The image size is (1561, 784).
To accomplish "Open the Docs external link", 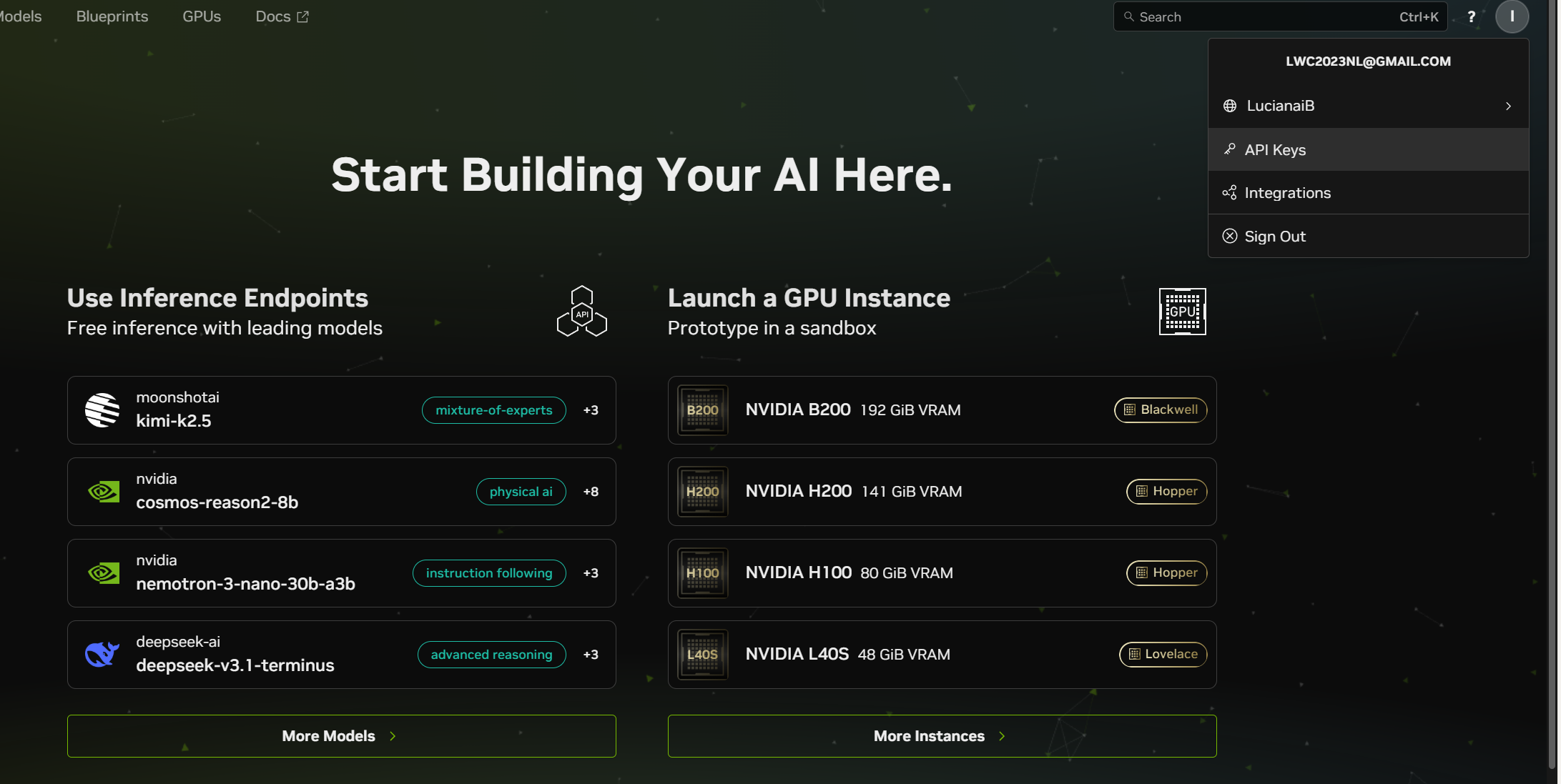I will click(282, 16).
